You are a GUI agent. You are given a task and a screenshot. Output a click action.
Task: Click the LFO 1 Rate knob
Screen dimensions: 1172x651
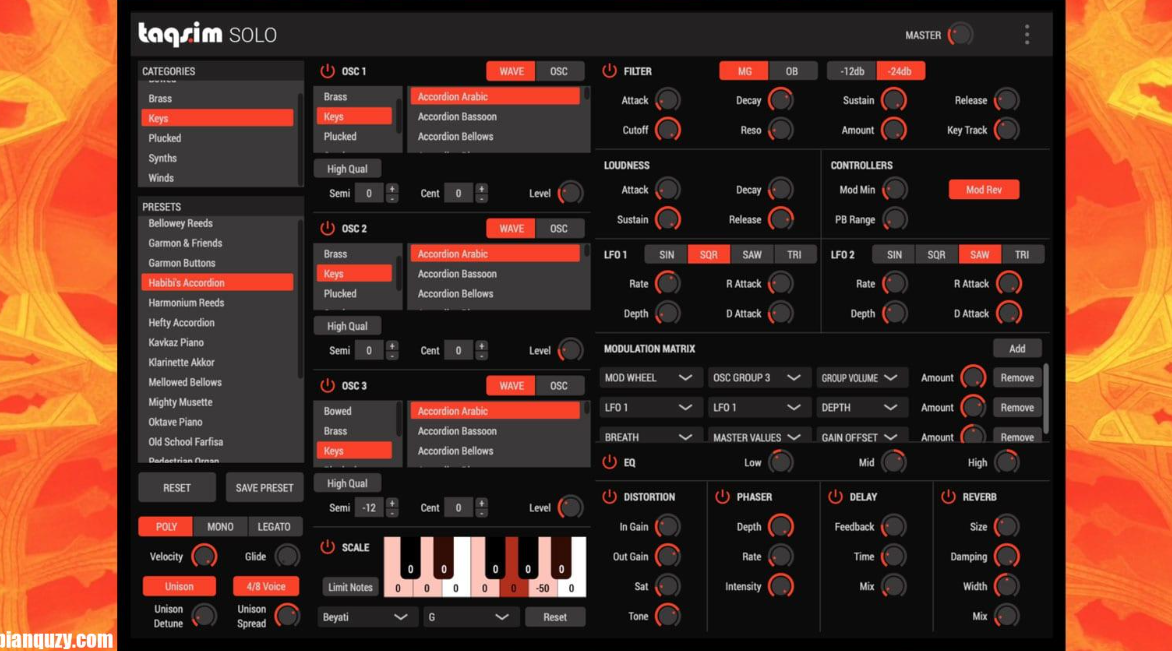pos(667,284)
